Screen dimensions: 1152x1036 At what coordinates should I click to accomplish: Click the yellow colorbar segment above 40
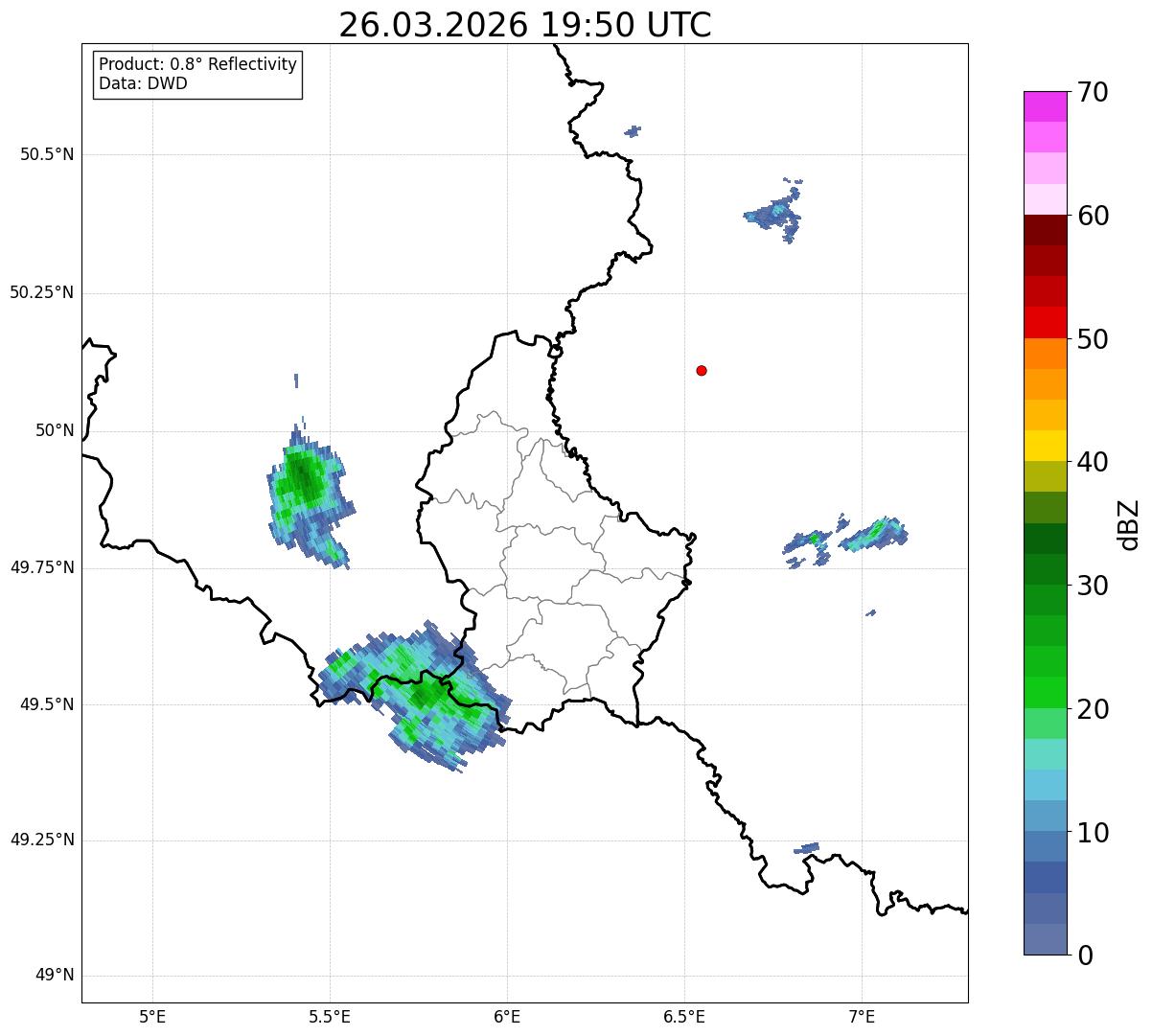[1046, 446]
